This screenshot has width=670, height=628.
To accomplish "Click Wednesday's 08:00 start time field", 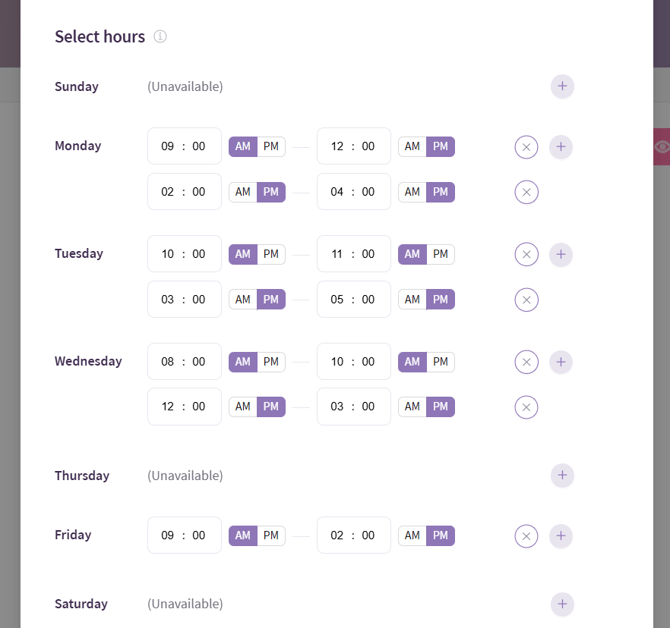I will pyautogui.click(x=184, y=362).
